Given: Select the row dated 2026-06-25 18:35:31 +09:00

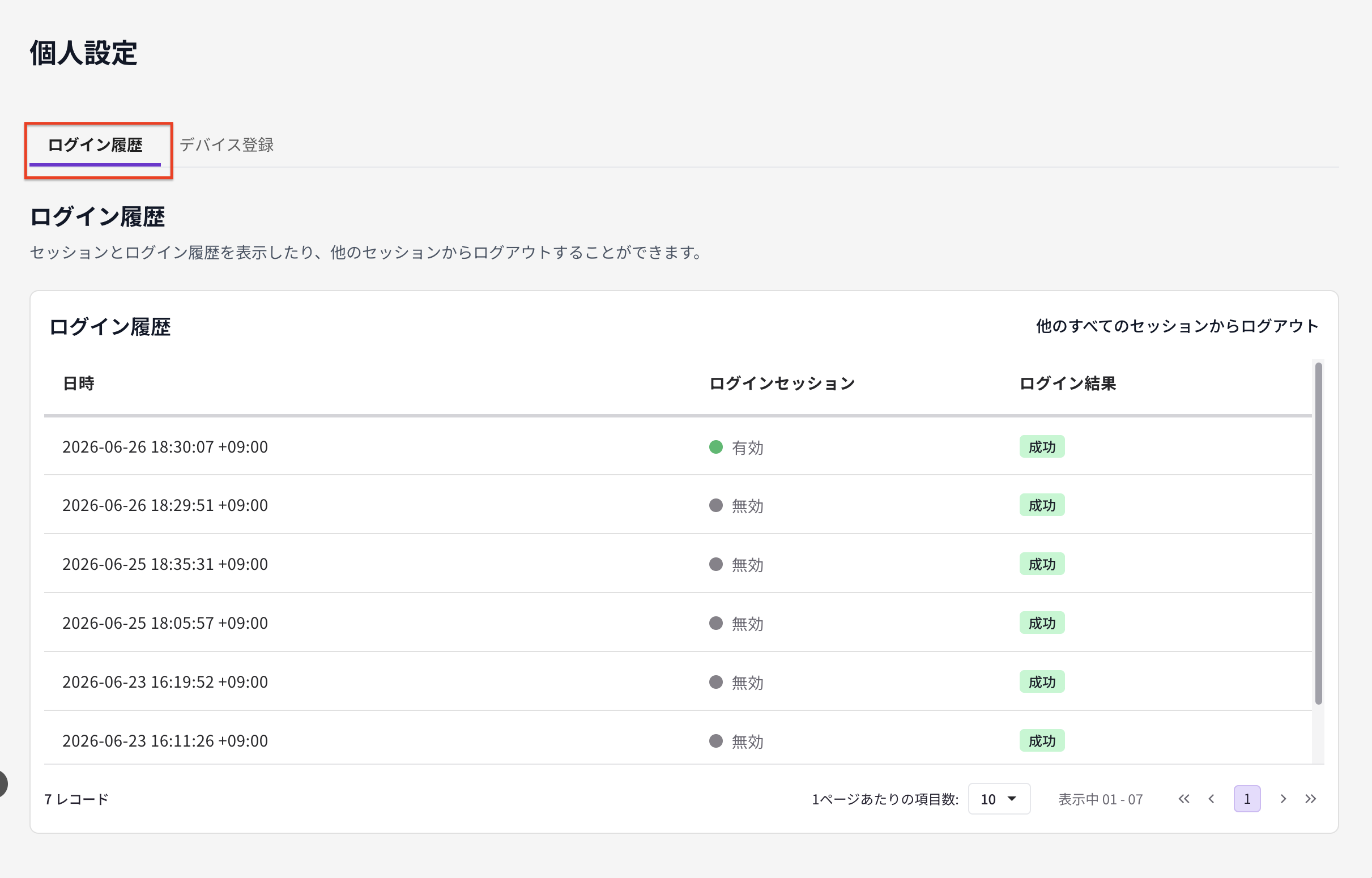Looking at the screenshot, I should coord(678,564).
